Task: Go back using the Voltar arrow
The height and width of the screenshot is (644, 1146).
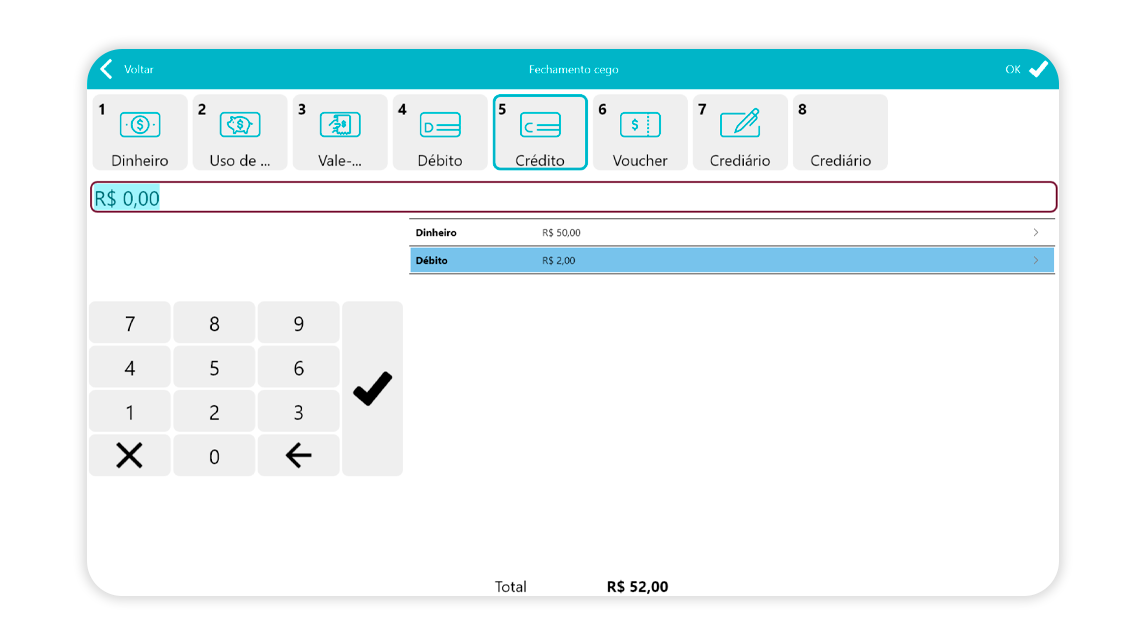Action: pyautogui.click(x=107, y=69)
